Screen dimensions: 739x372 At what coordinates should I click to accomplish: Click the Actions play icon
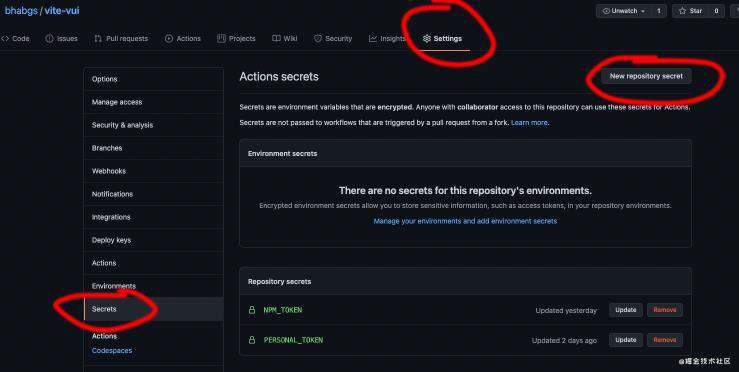(x=169, y=39)
